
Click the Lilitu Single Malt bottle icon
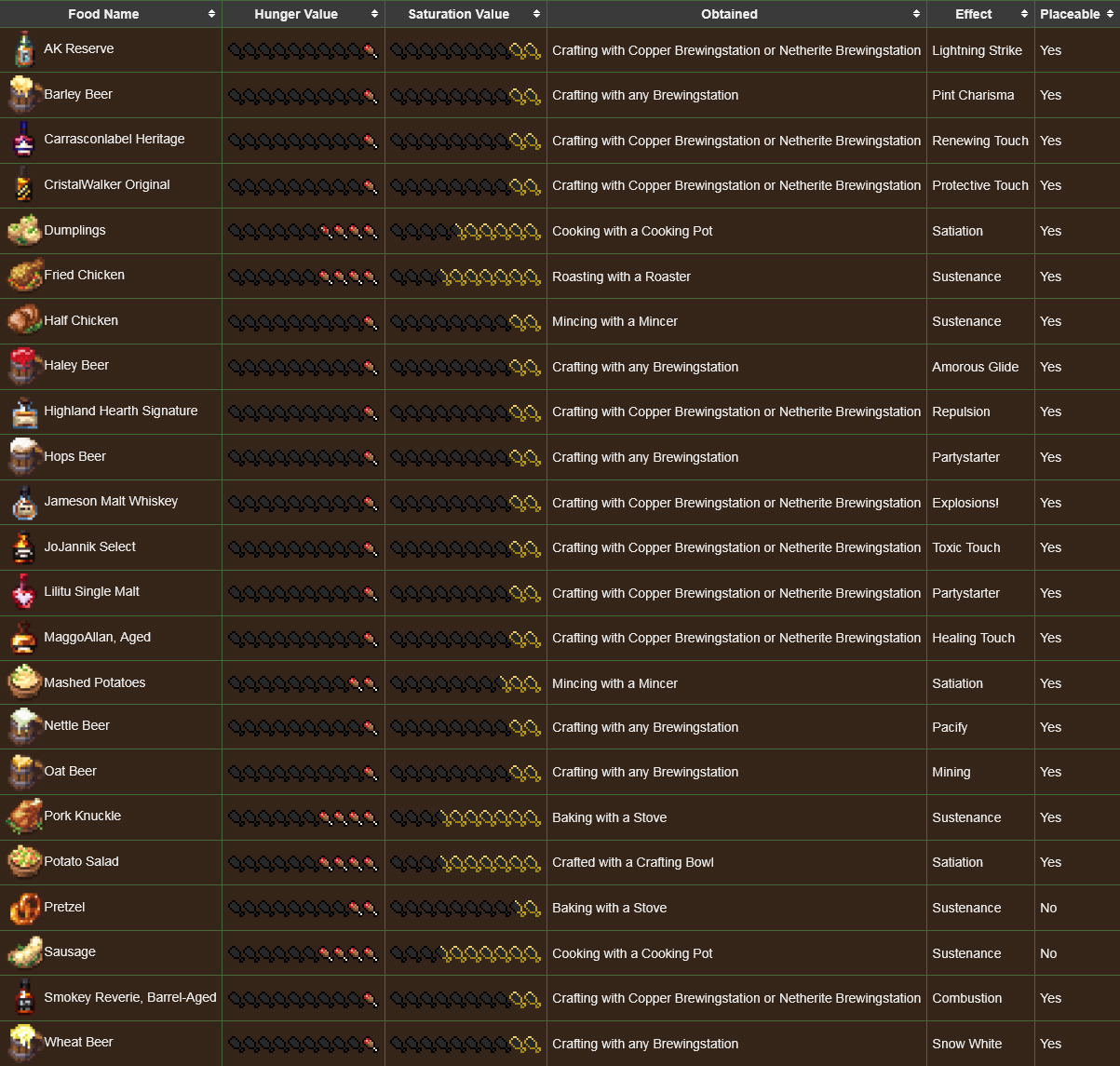(x=24, y=592)
